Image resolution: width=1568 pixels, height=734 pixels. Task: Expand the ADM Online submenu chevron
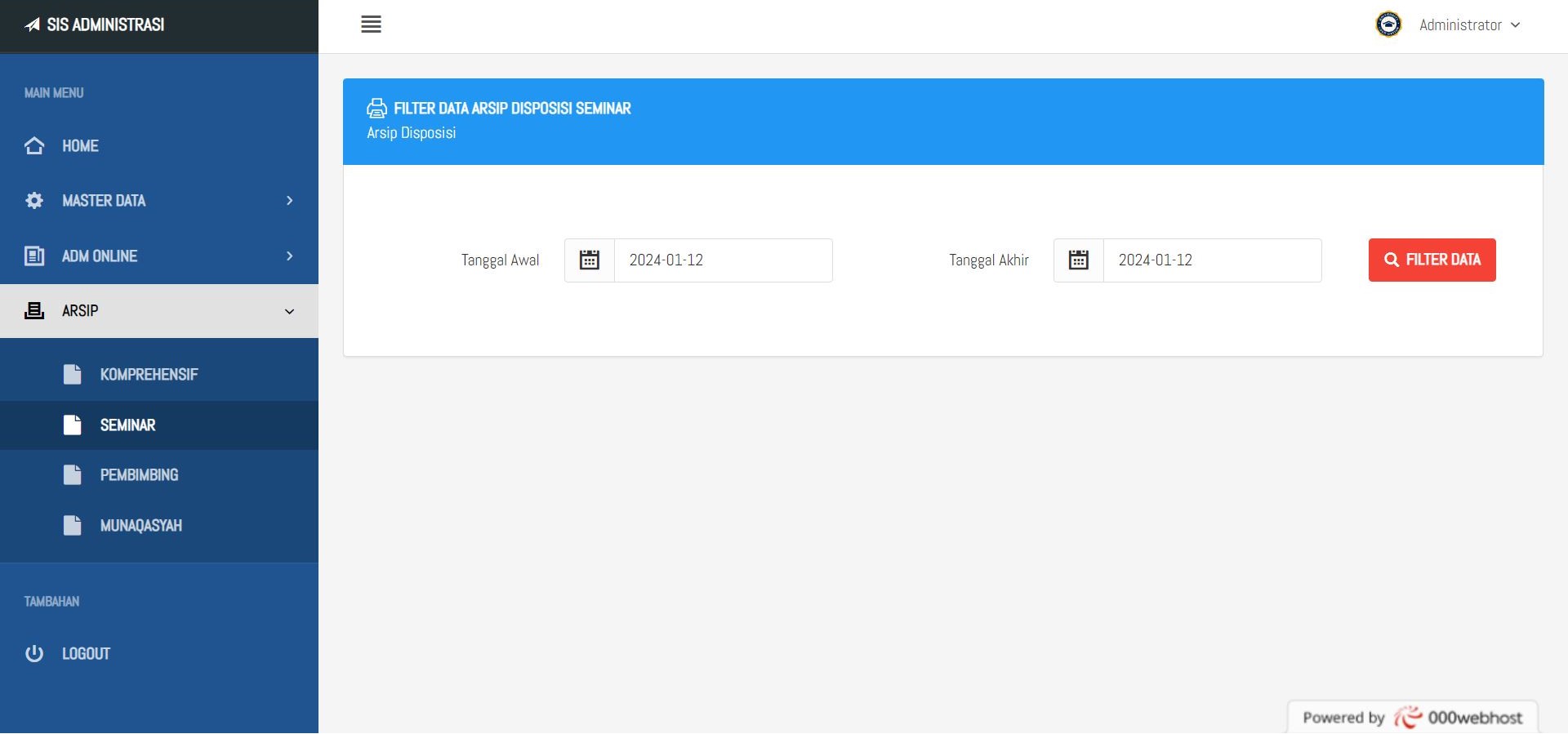point(289,256)
